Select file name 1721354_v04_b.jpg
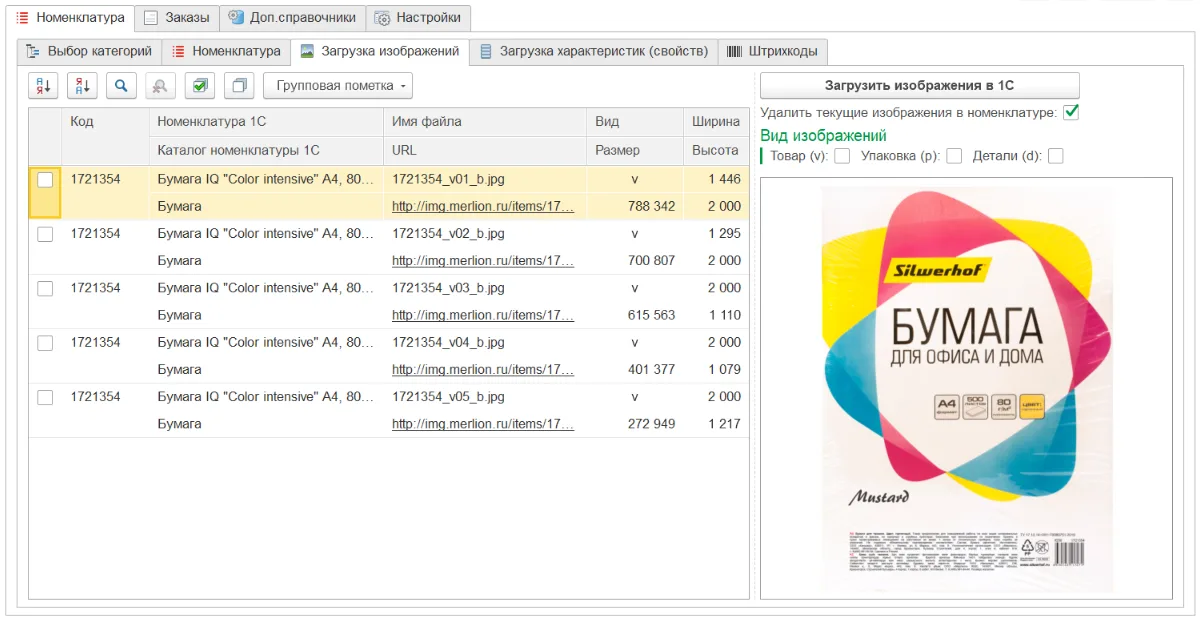 (448, 342)
